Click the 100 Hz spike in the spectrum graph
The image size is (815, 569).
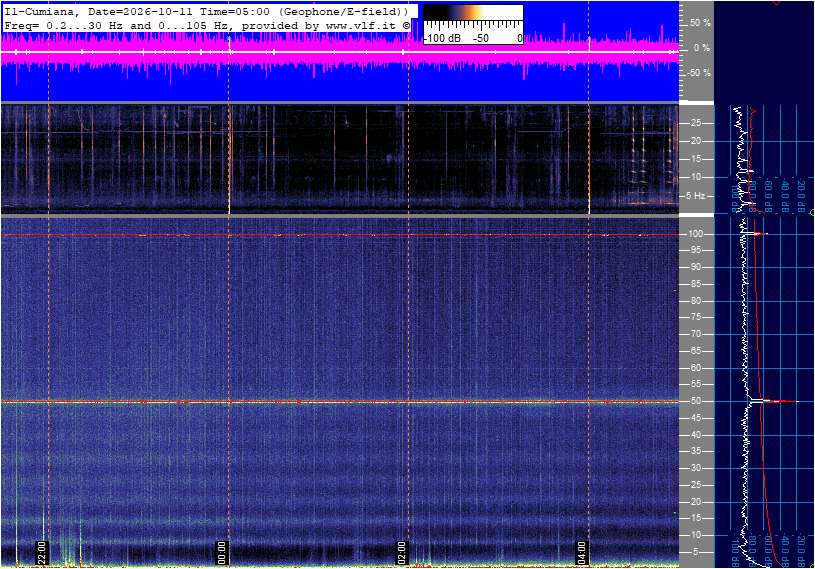[755, 234]
